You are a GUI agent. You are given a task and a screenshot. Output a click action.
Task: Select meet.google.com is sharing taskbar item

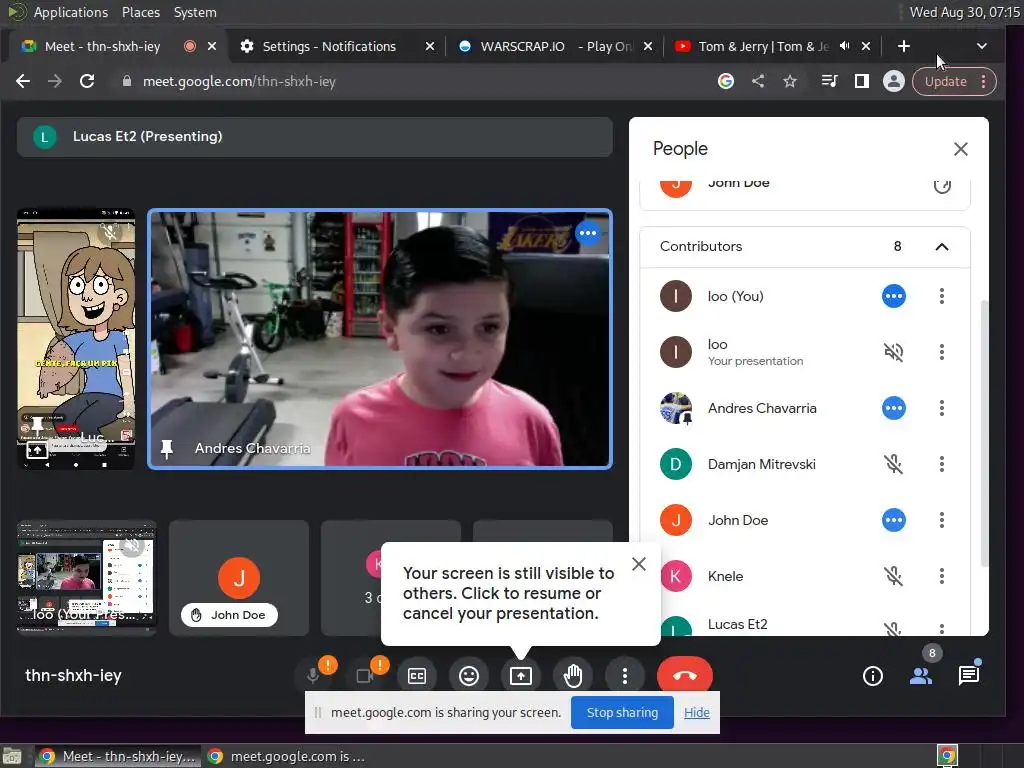tap(286, 756)
